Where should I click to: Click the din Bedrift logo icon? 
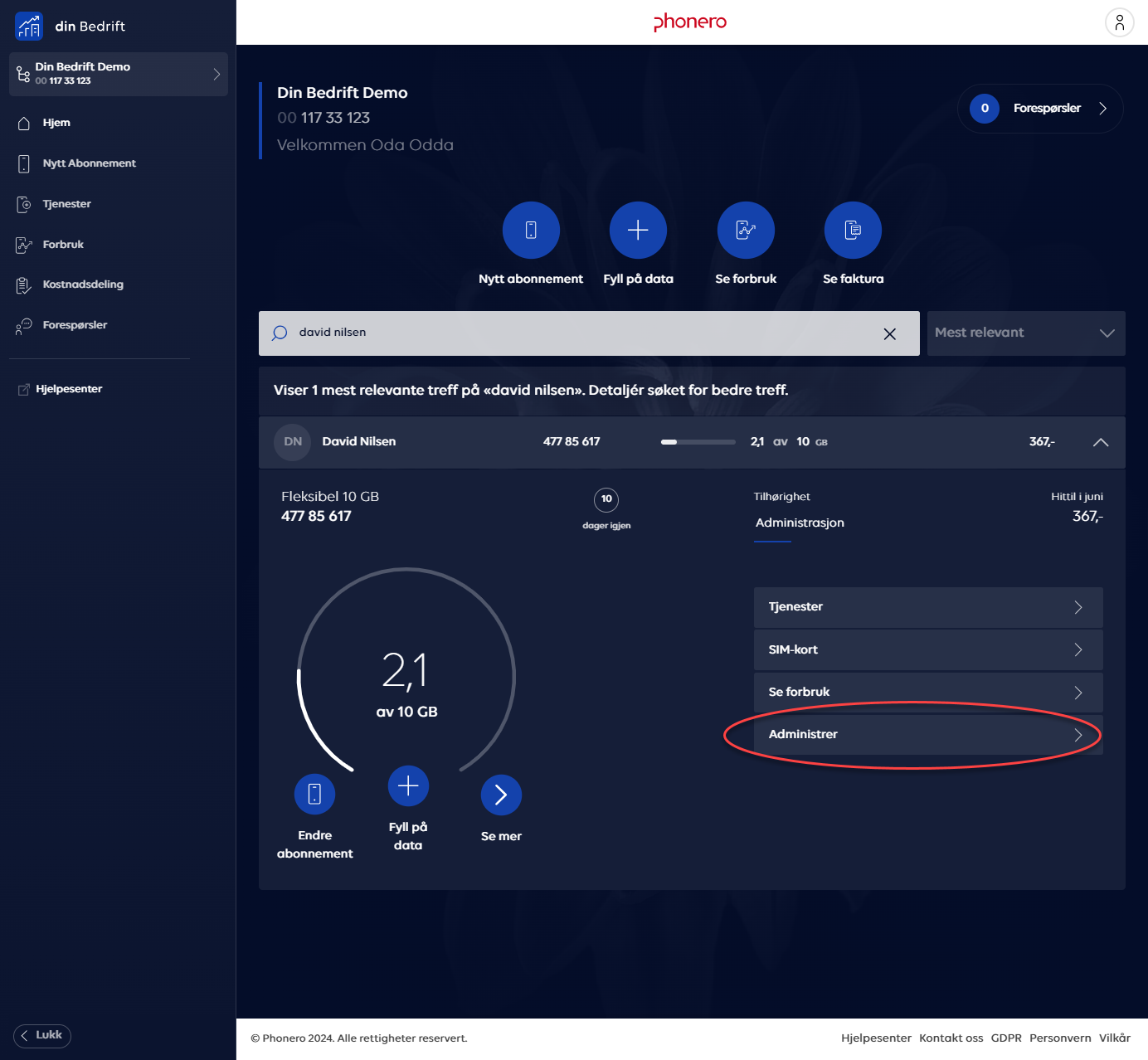pos(29,27)
